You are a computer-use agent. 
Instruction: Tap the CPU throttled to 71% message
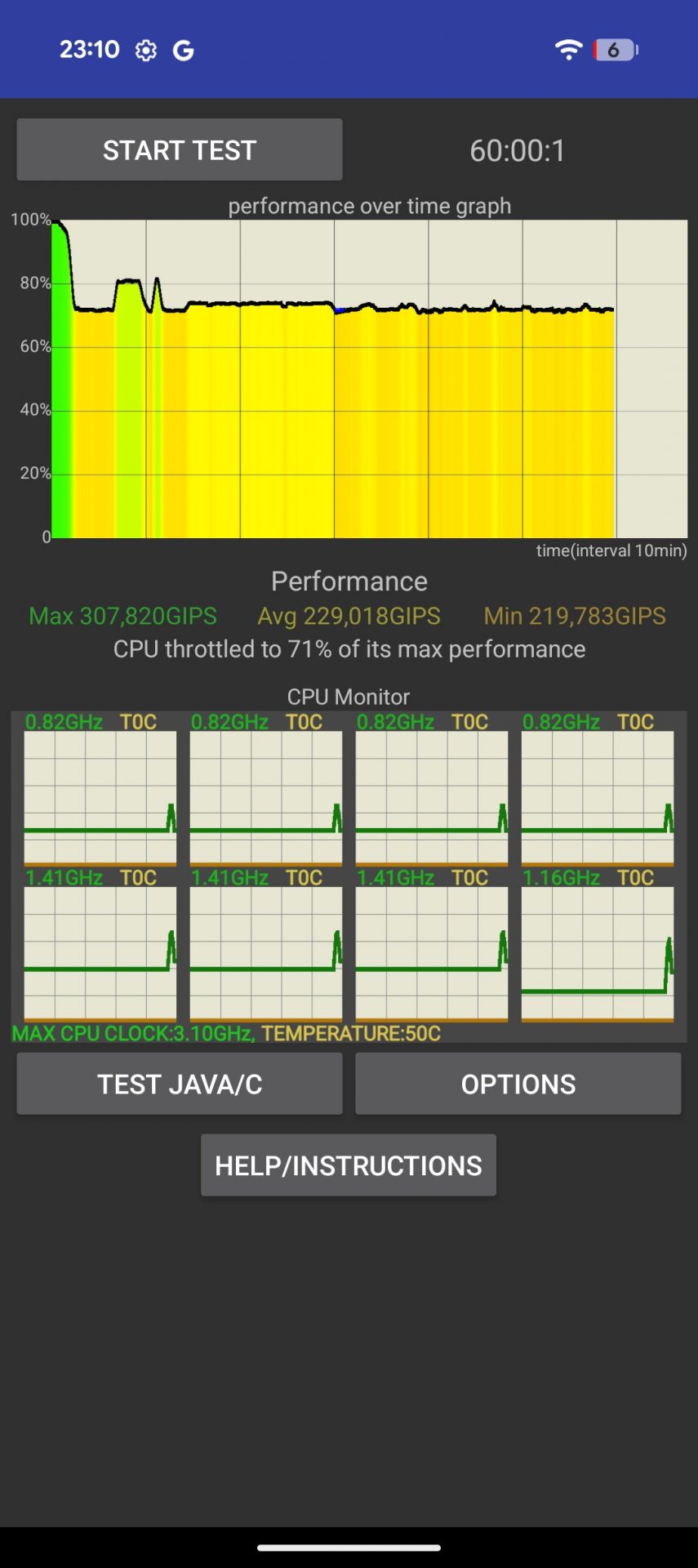click(349, 649)
